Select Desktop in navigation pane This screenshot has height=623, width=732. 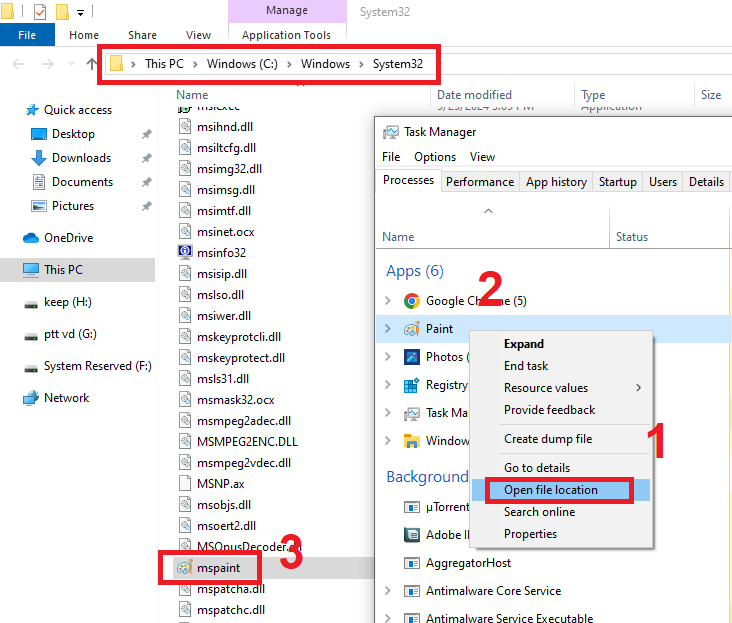coord(73,134)
